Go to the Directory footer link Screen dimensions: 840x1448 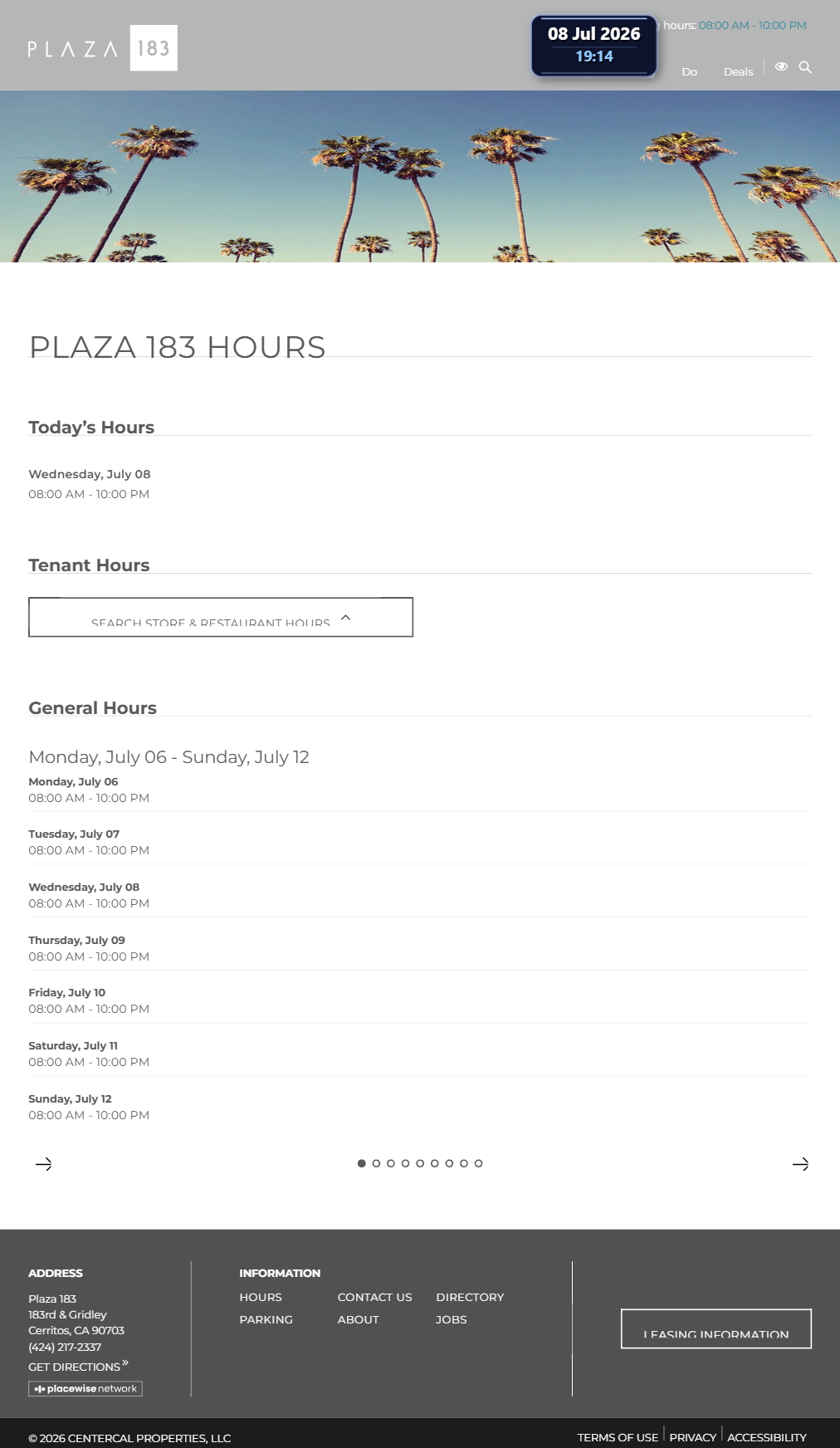pyautogui.click(x=470, y=1297)
